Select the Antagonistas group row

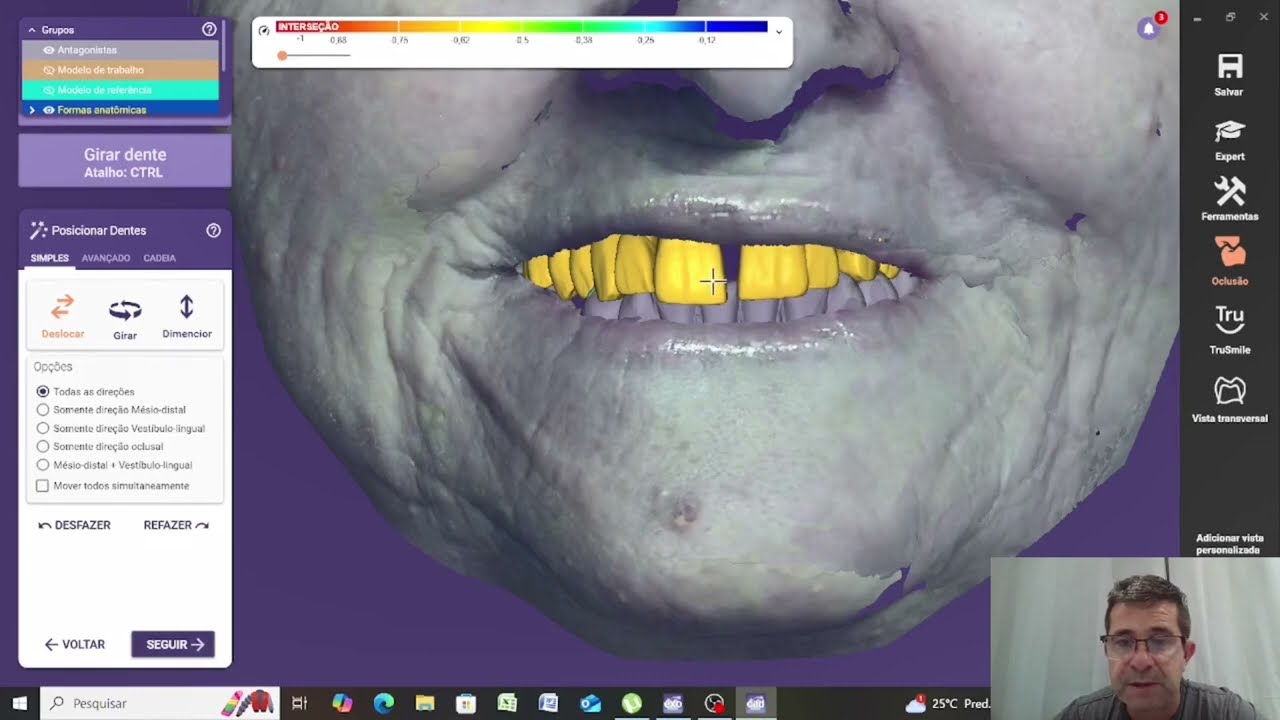pos(120,50)
